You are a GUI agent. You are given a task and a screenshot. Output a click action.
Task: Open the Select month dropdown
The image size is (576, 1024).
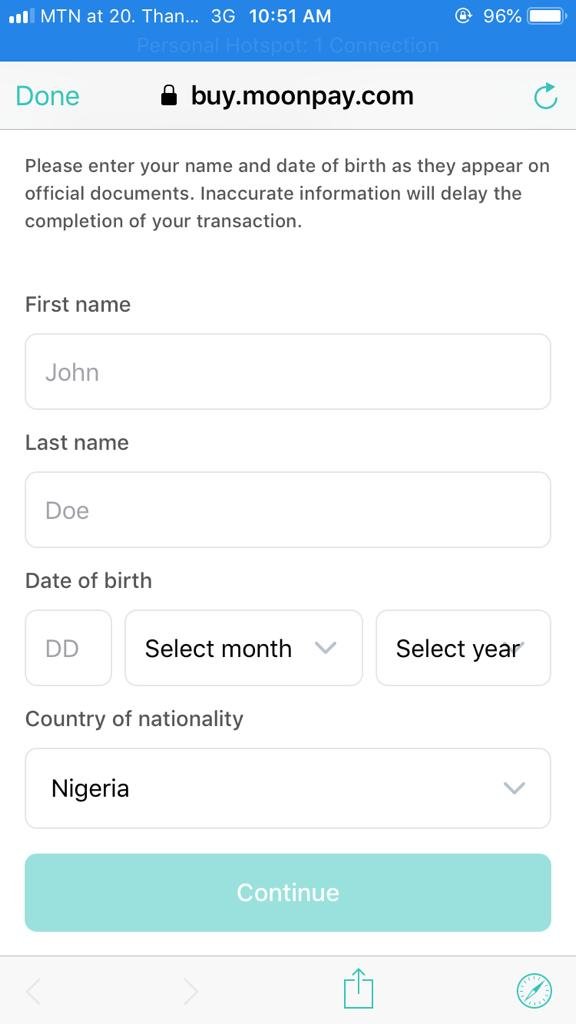[244, 648]
